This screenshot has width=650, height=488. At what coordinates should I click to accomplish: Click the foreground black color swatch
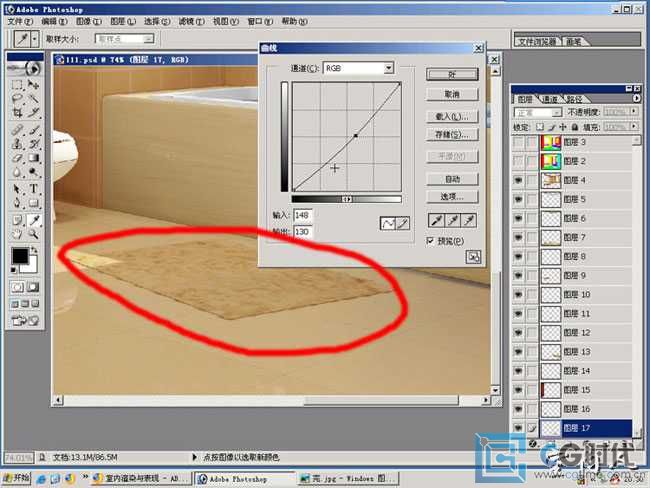click(x=19, y=256)
